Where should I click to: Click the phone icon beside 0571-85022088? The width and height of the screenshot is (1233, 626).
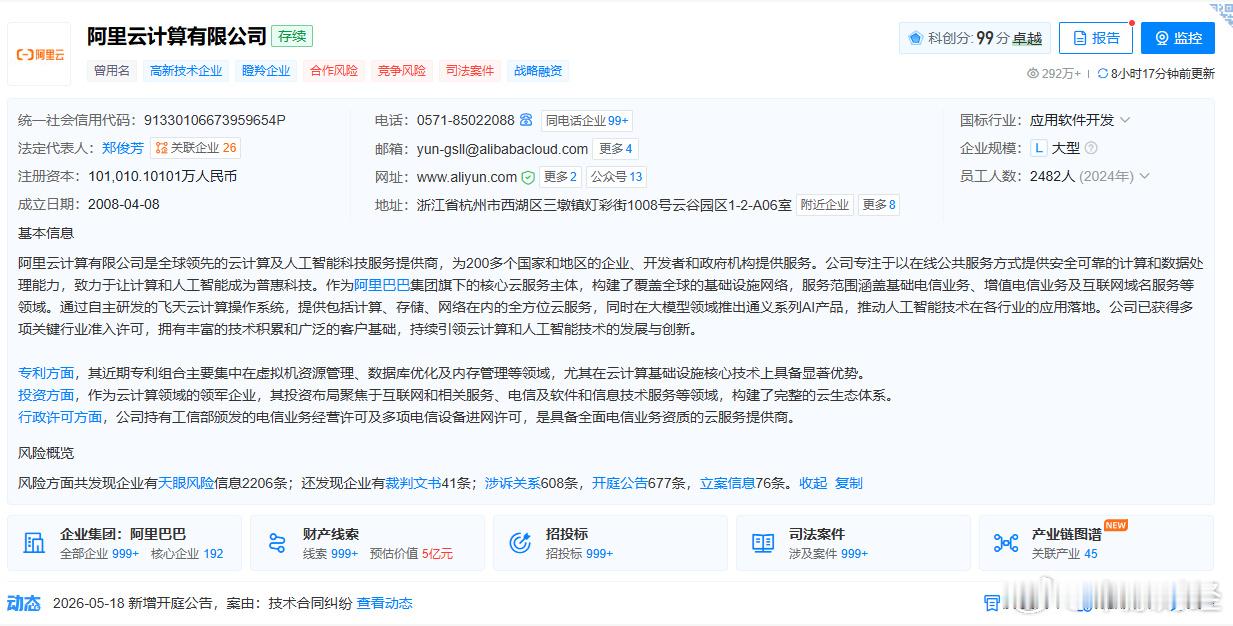point(526,120)
